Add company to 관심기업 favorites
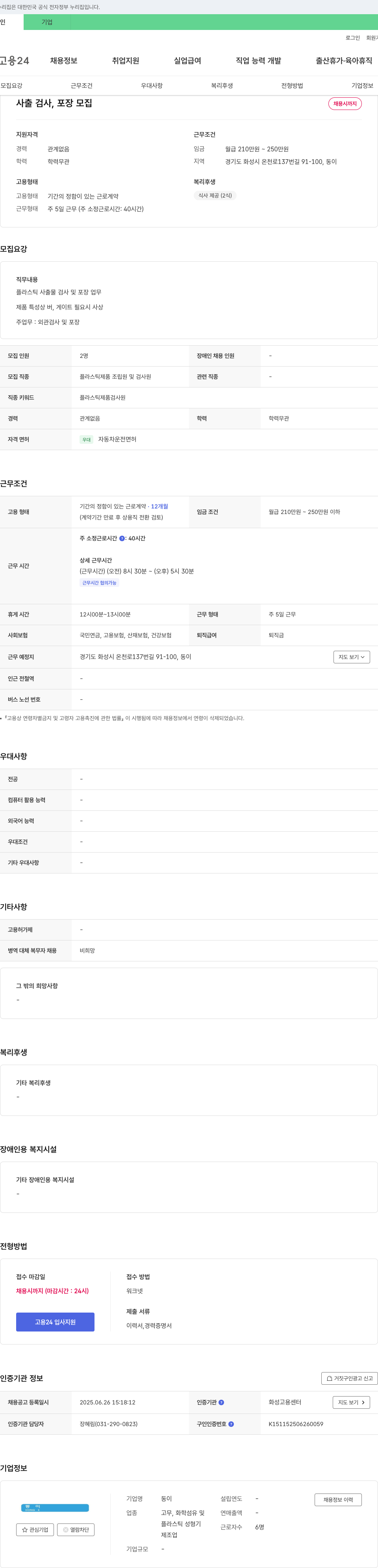Image resolution: width=378 pixels, height=1568 pixels. click(x=35, y=1530)
